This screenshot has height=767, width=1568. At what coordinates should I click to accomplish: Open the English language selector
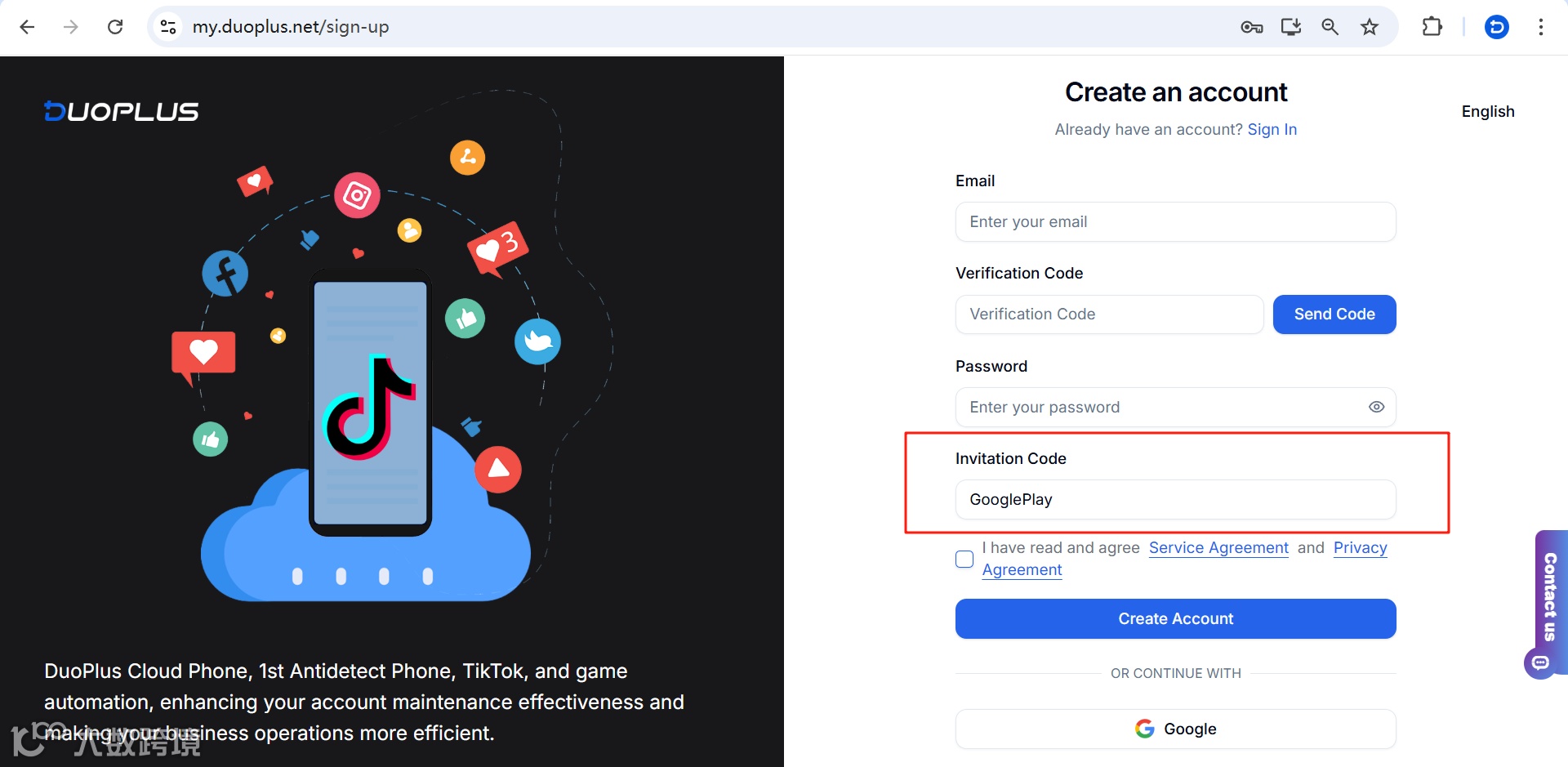tap(1487, 112)
